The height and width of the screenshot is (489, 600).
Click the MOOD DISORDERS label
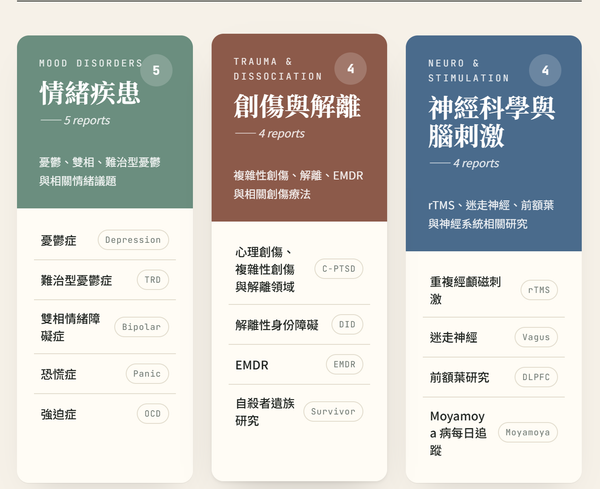click(91, 63)
